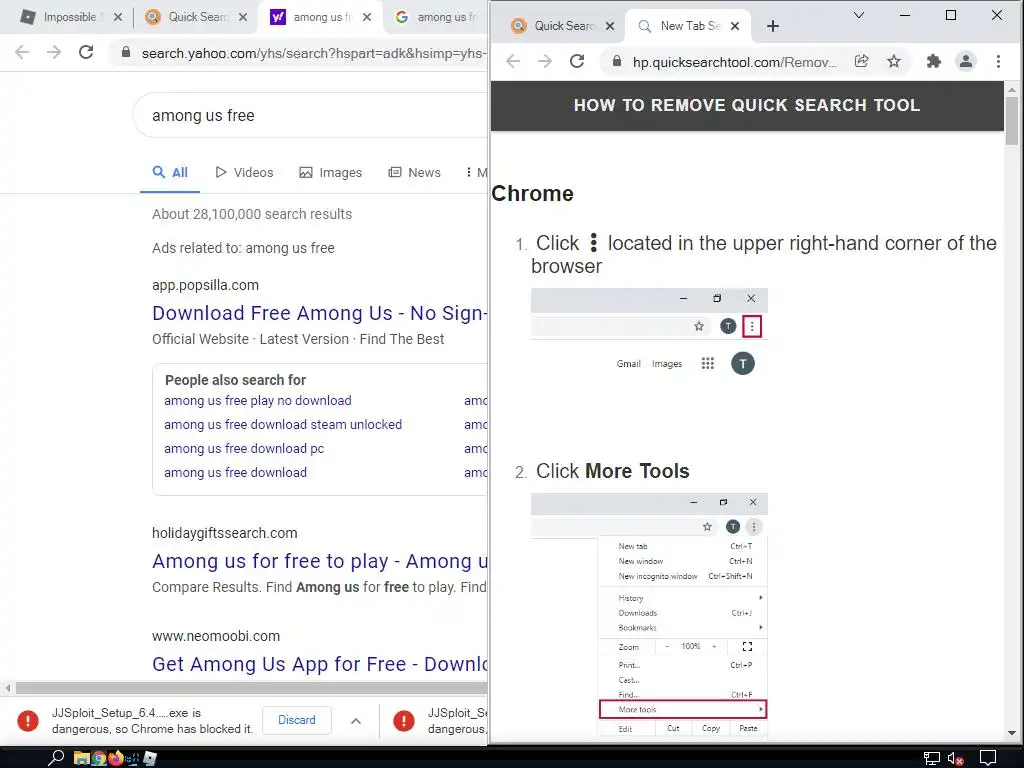Screen dimensions: 1024x768
Task: Open the tab search chevron dropdown
Action: (x=859, y=15)
